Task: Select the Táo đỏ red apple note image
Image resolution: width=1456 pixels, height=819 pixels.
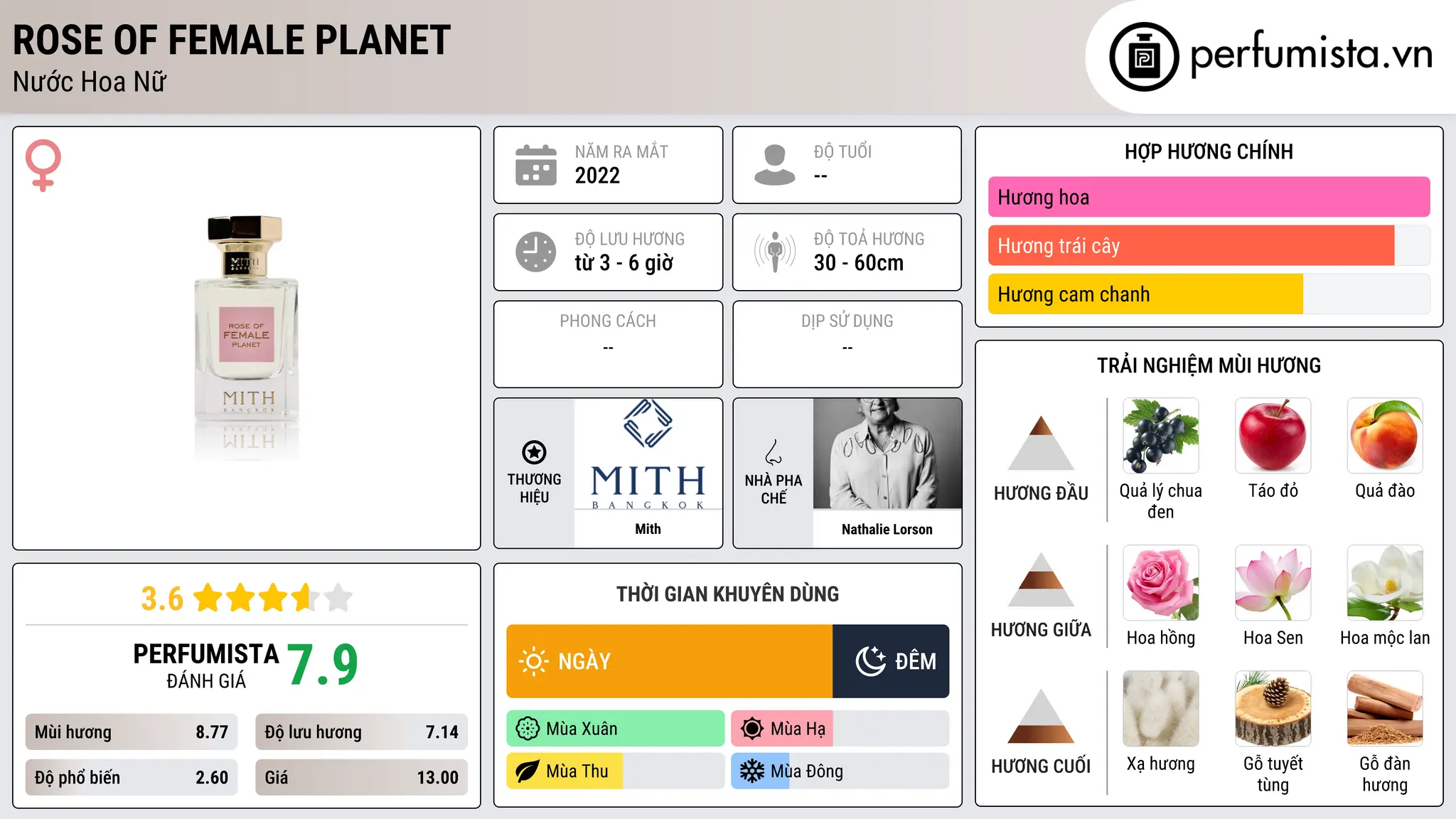Action: 1273,436
